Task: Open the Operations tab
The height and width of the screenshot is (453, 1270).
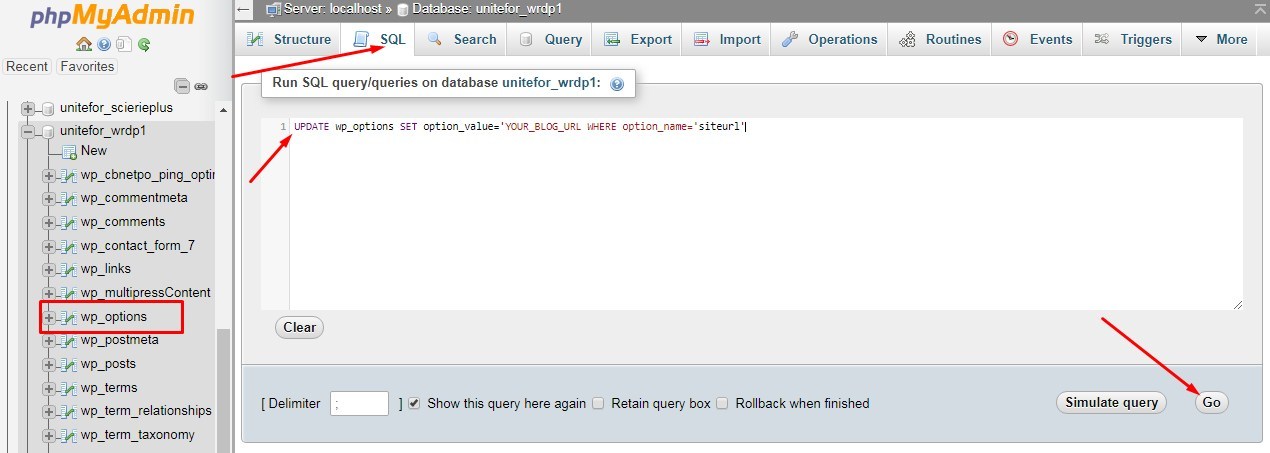Action: pos(829,39)
